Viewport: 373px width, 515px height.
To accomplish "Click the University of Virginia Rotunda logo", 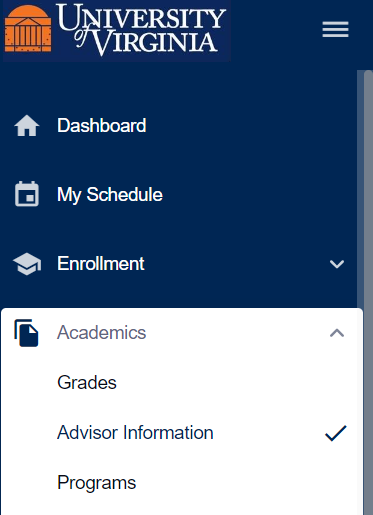I will 28,29.
